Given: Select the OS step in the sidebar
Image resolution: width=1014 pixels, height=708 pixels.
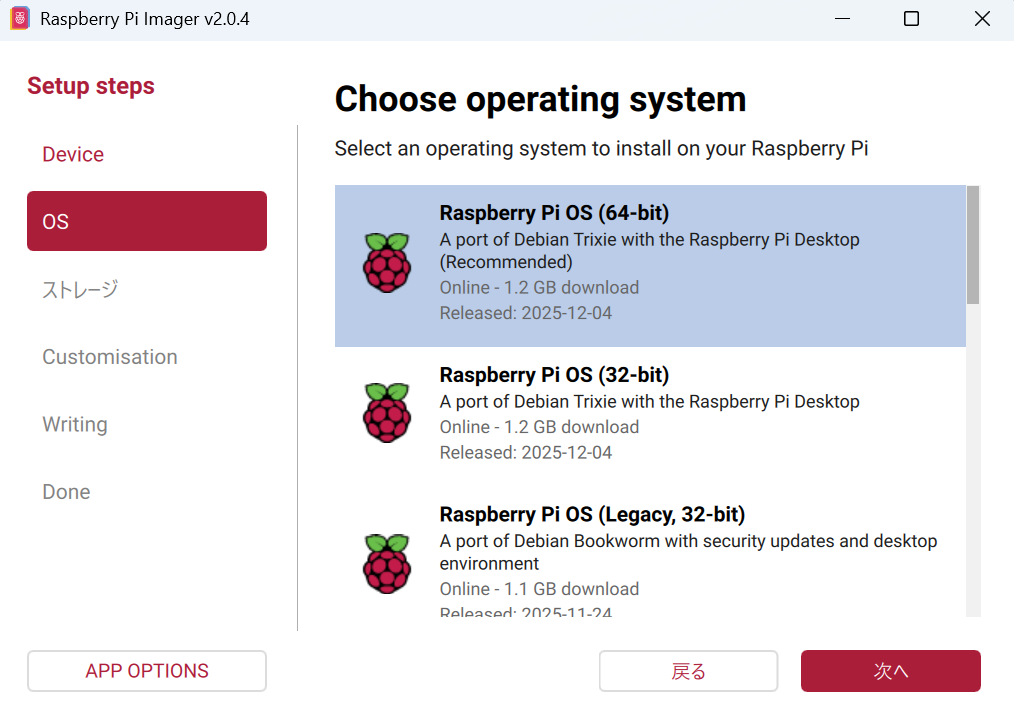Looking at the screenshot, I should [x=147, y=221].
